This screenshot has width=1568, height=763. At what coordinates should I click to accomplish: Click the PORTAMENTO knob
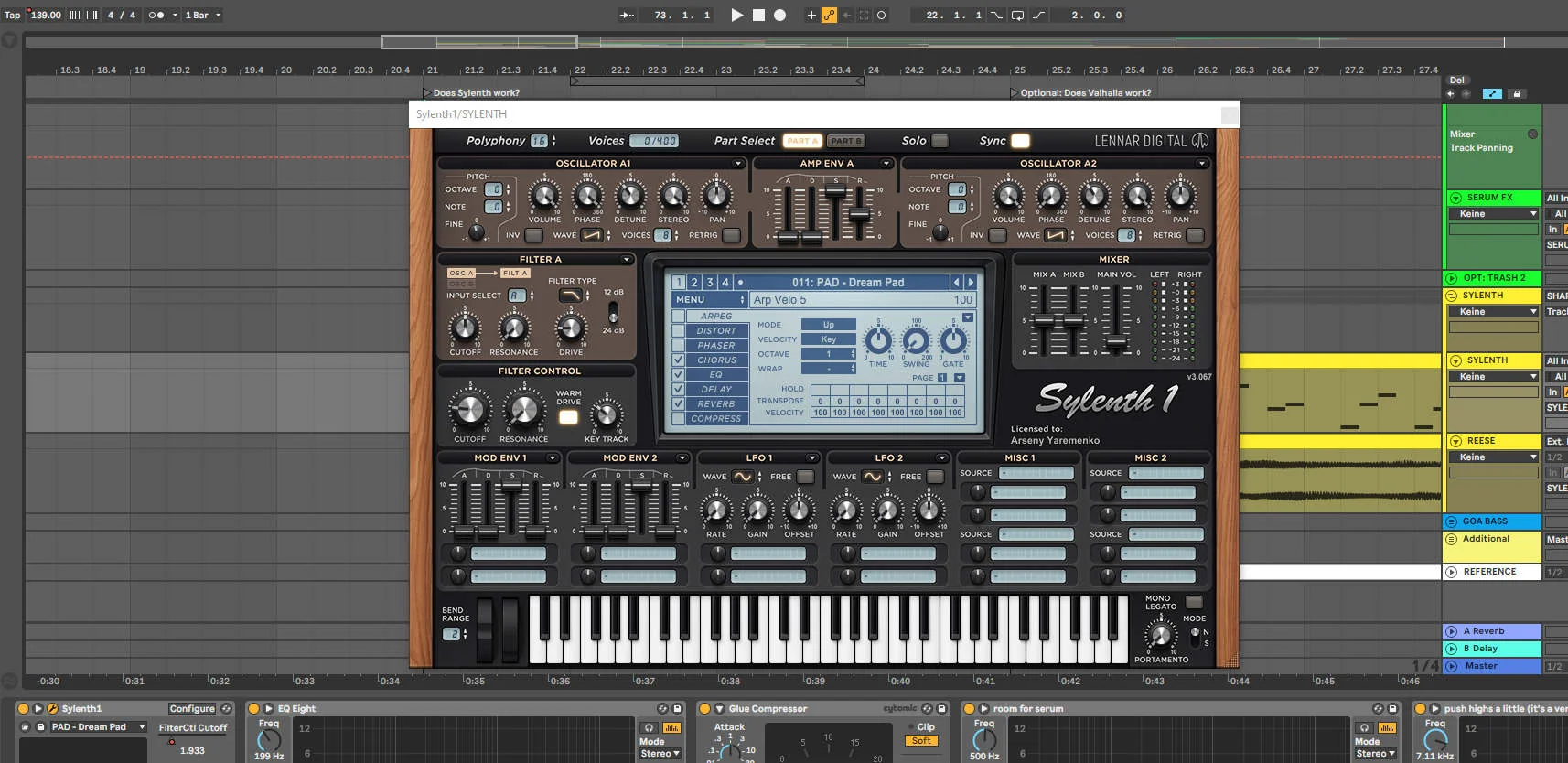coord(1161,635)
